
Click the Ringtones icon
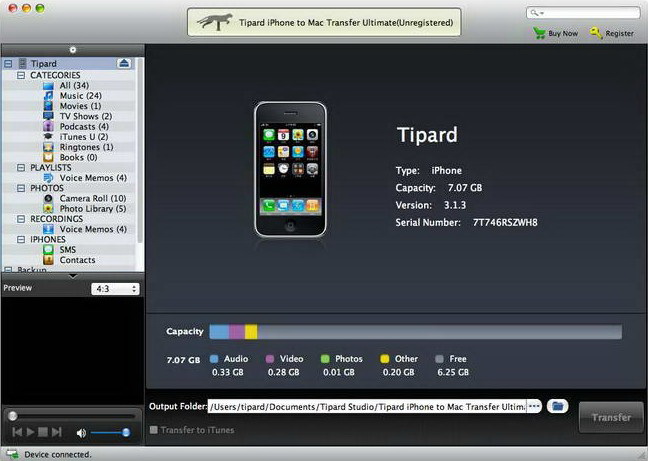[48, 147]
